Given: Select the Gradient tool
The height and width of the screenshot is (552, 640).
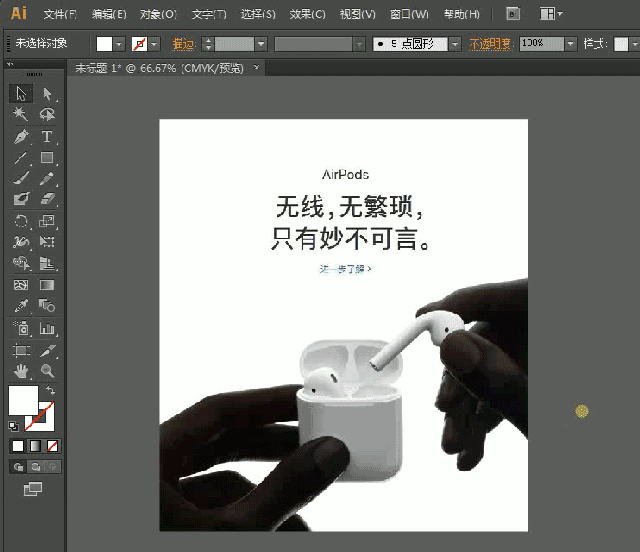Looking at the screenshot, I should pyautogui.click(x=47, y=285).
